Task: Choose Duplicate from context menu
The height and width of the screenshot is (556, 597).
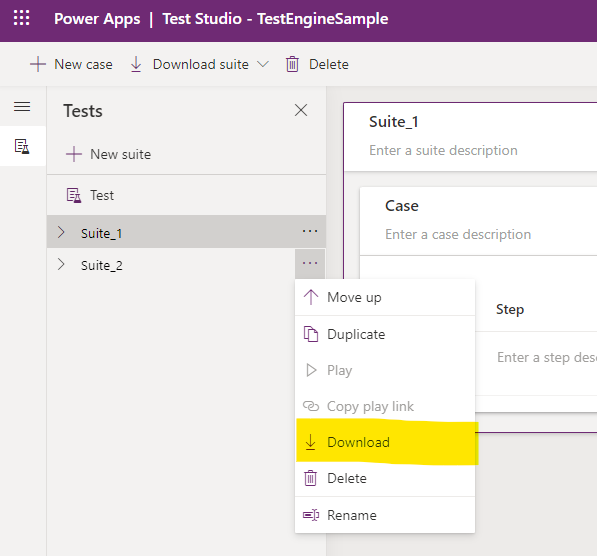Action: pyautogui.click(x=385, y=334)
